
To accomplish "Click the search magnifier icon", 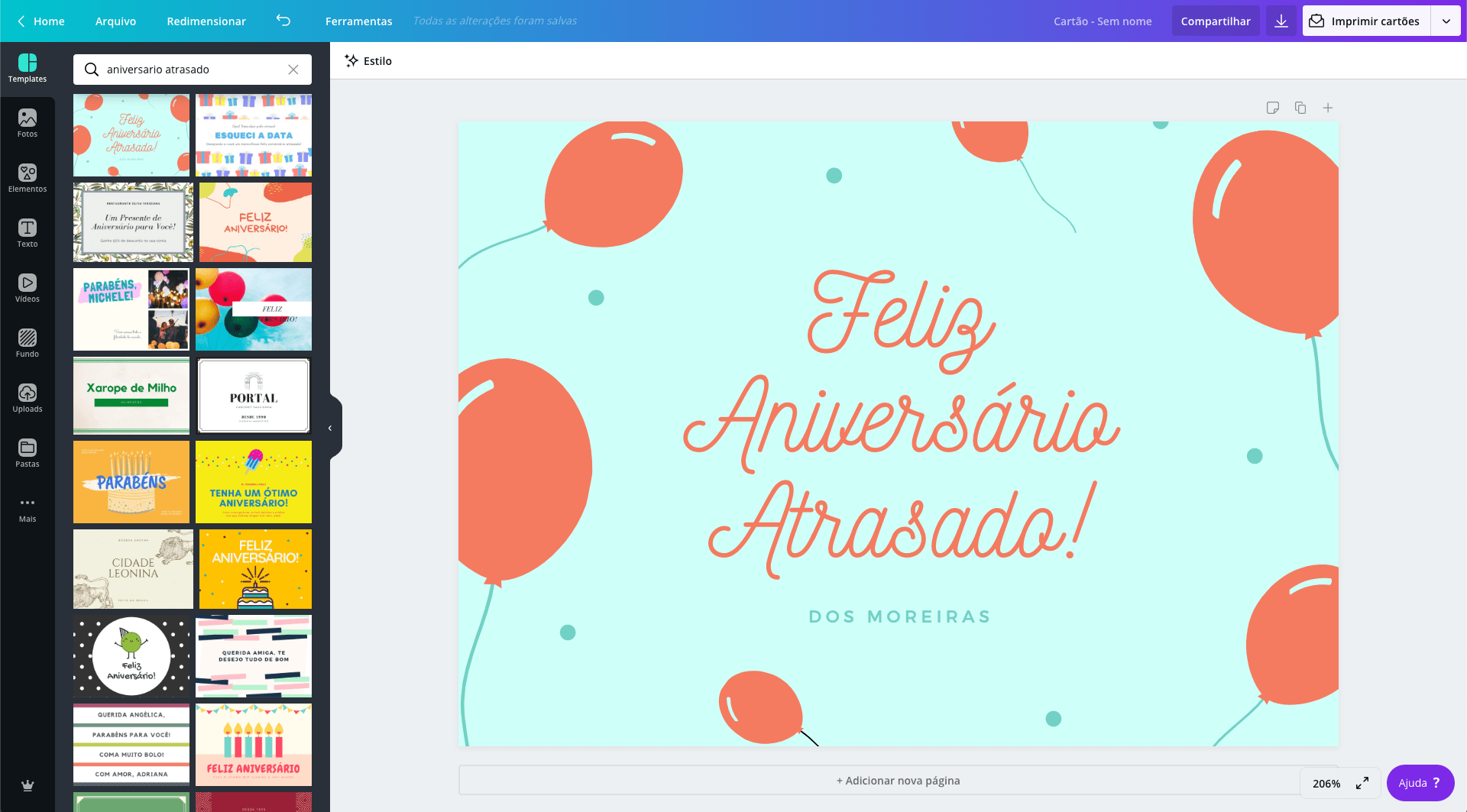I will (91, 70).
